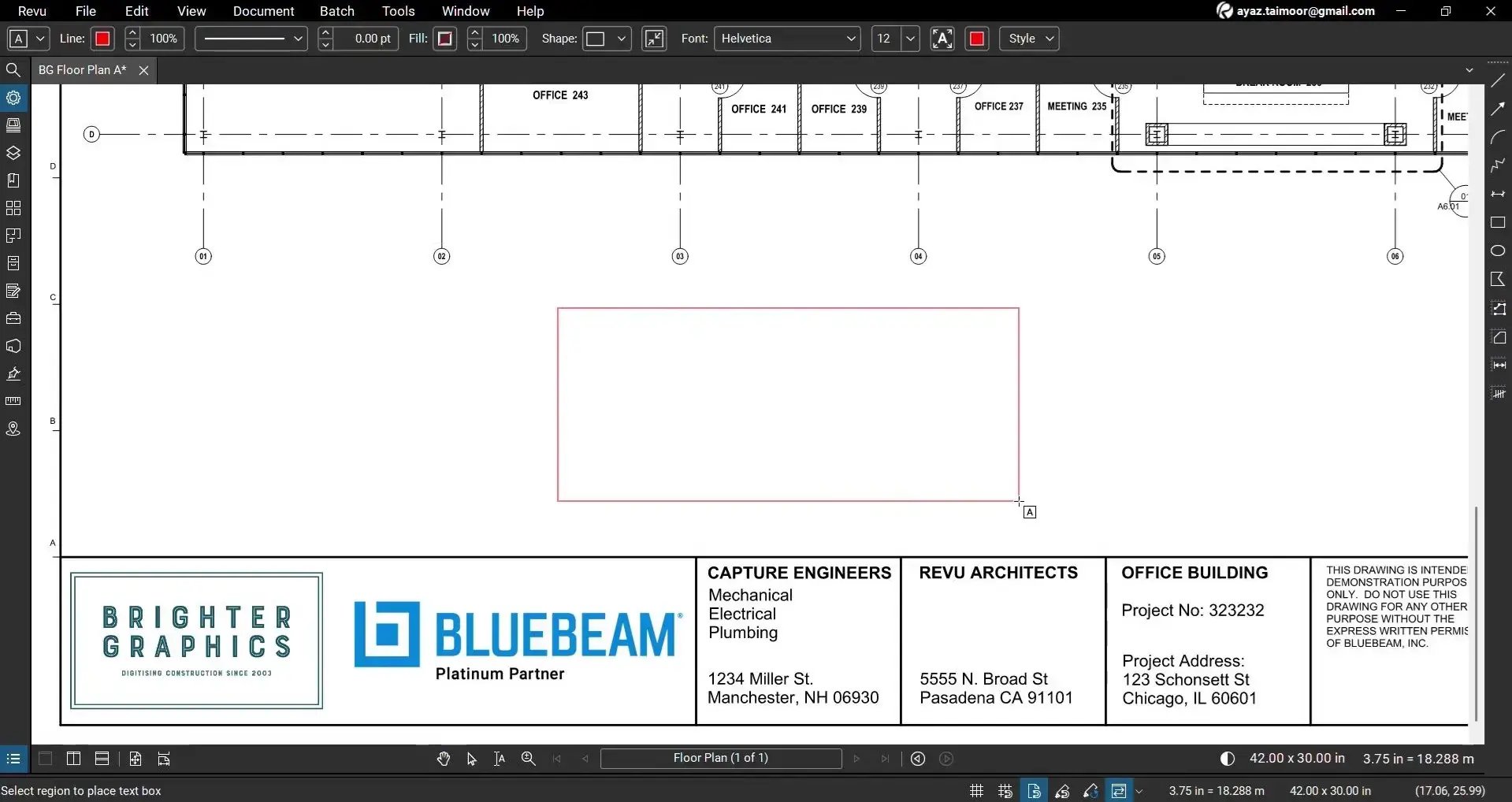Open the Measure ruler tool

13,400
